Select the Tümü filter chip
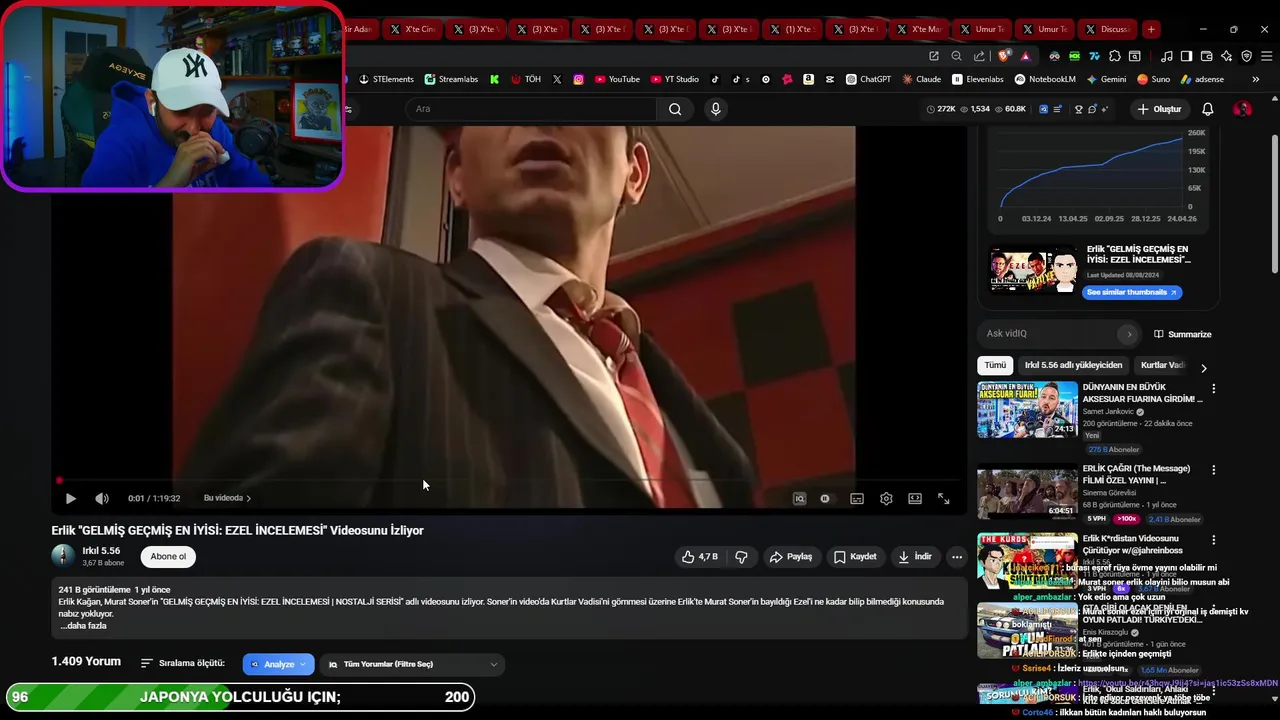This screenshot has width=1280, height=720. tap(995, 365)
